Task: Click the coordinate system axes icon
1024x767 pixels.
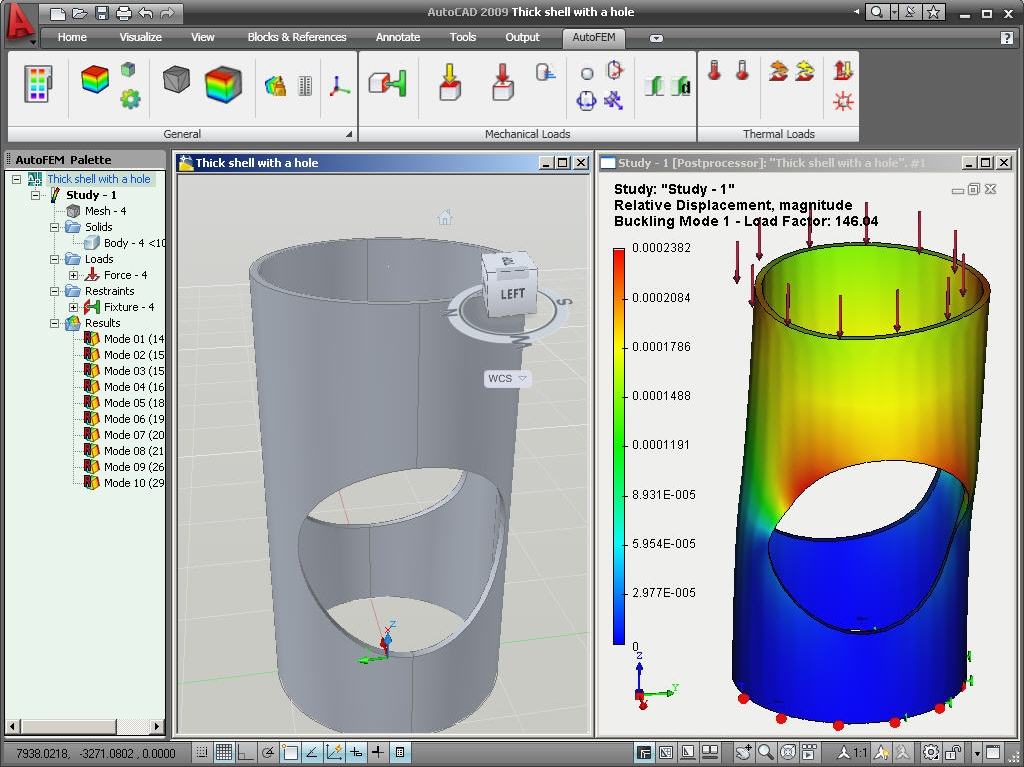Action: point(339,86)
